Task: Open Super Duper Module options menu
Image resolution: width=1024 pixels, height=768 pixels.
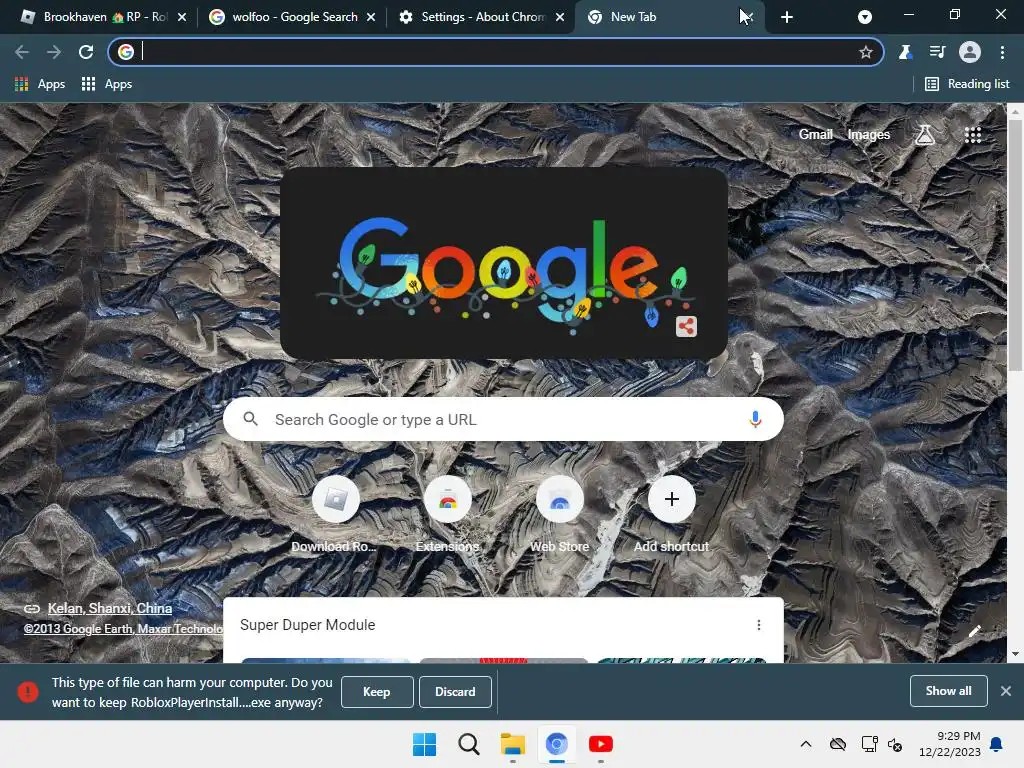Action: click(x=759, y=625)
